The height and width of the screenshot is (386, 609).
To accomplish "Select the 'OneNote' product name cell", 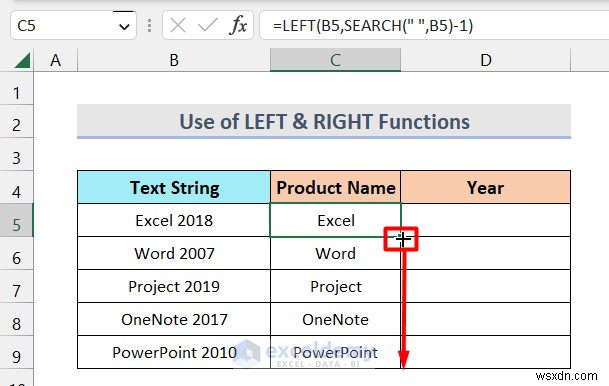I will pyautogui.click(x=336, y=319).
